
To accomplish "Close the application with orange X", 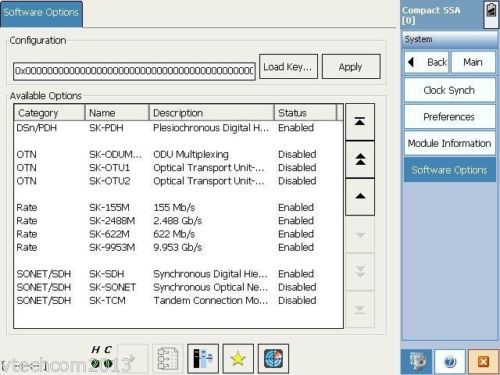I will pyautogui.click(x=484, y=362).
